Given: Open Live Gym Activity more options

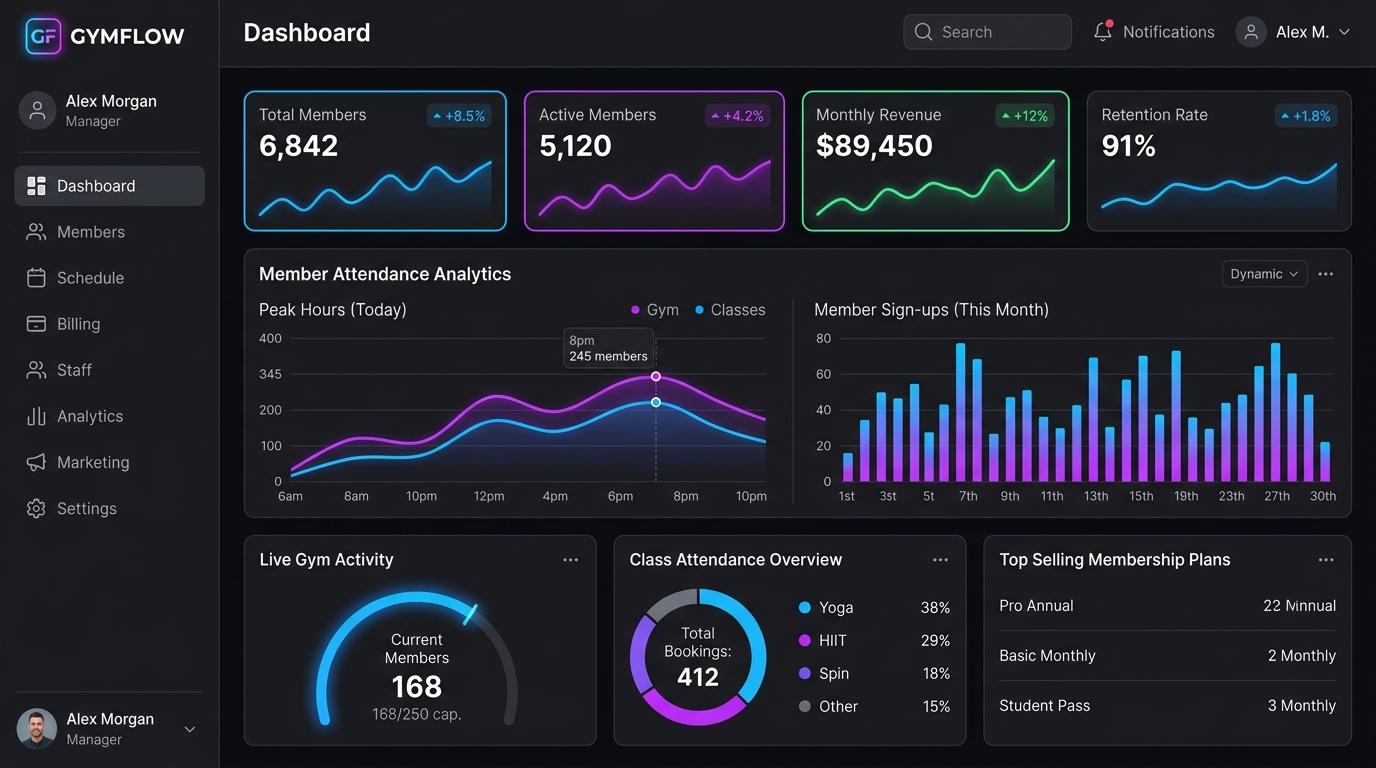Looking at the screenshot, I should [571, 560].
